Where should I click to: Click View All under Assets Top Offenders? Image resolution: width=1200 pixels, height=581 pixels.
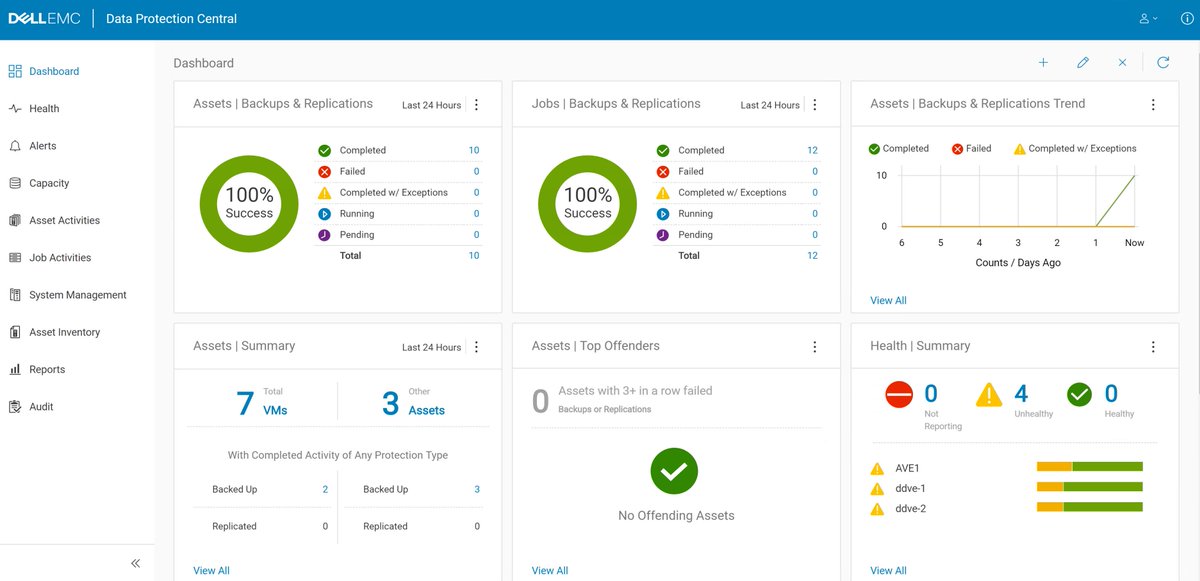pyautogui.click(x=549, y=570)
